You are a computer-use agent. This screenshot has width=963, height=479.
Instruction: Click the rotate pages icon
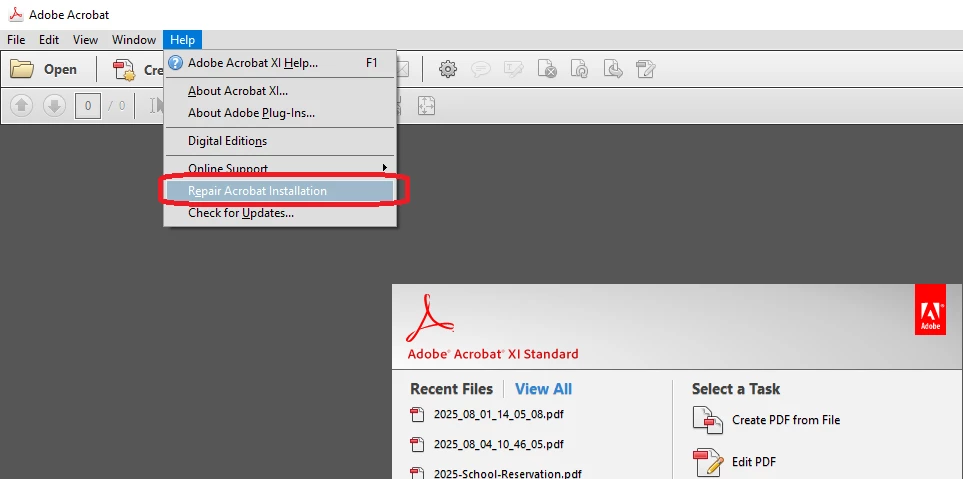(580, 69)
